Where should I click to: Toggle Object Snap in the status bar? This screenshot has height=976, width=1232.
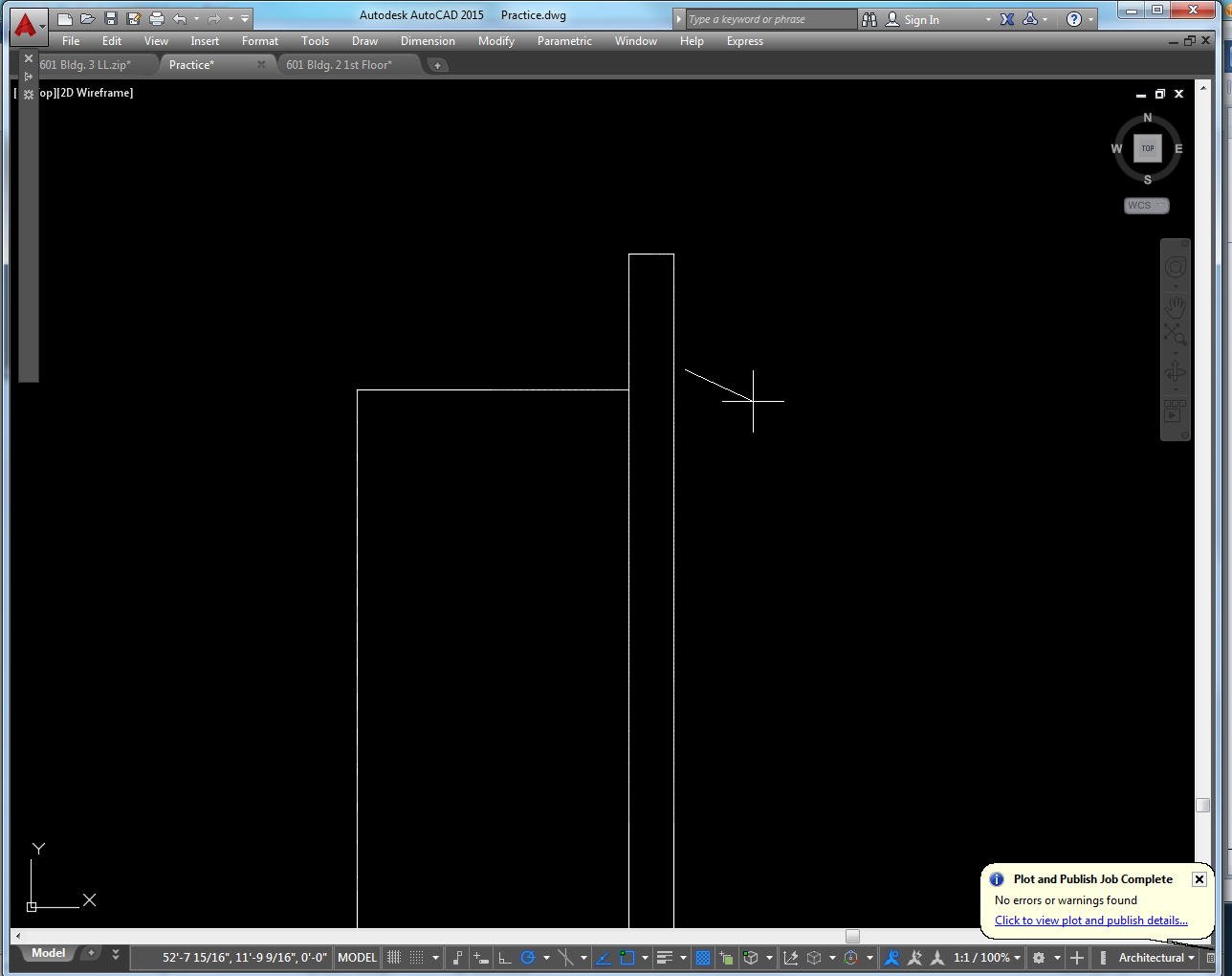point(627,957)
